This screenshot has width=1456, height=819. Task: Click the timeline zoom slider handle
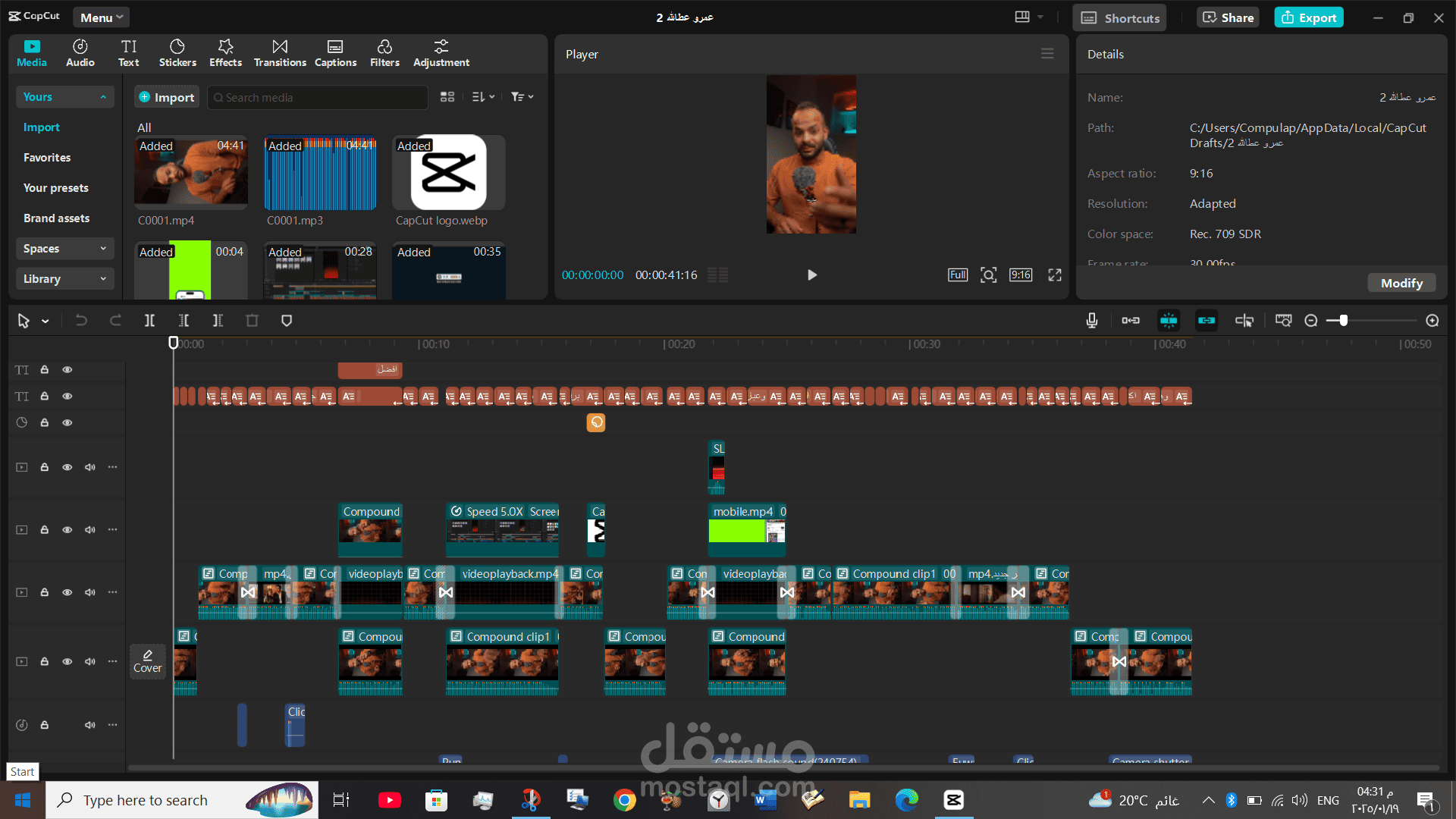pos(1343,321)
